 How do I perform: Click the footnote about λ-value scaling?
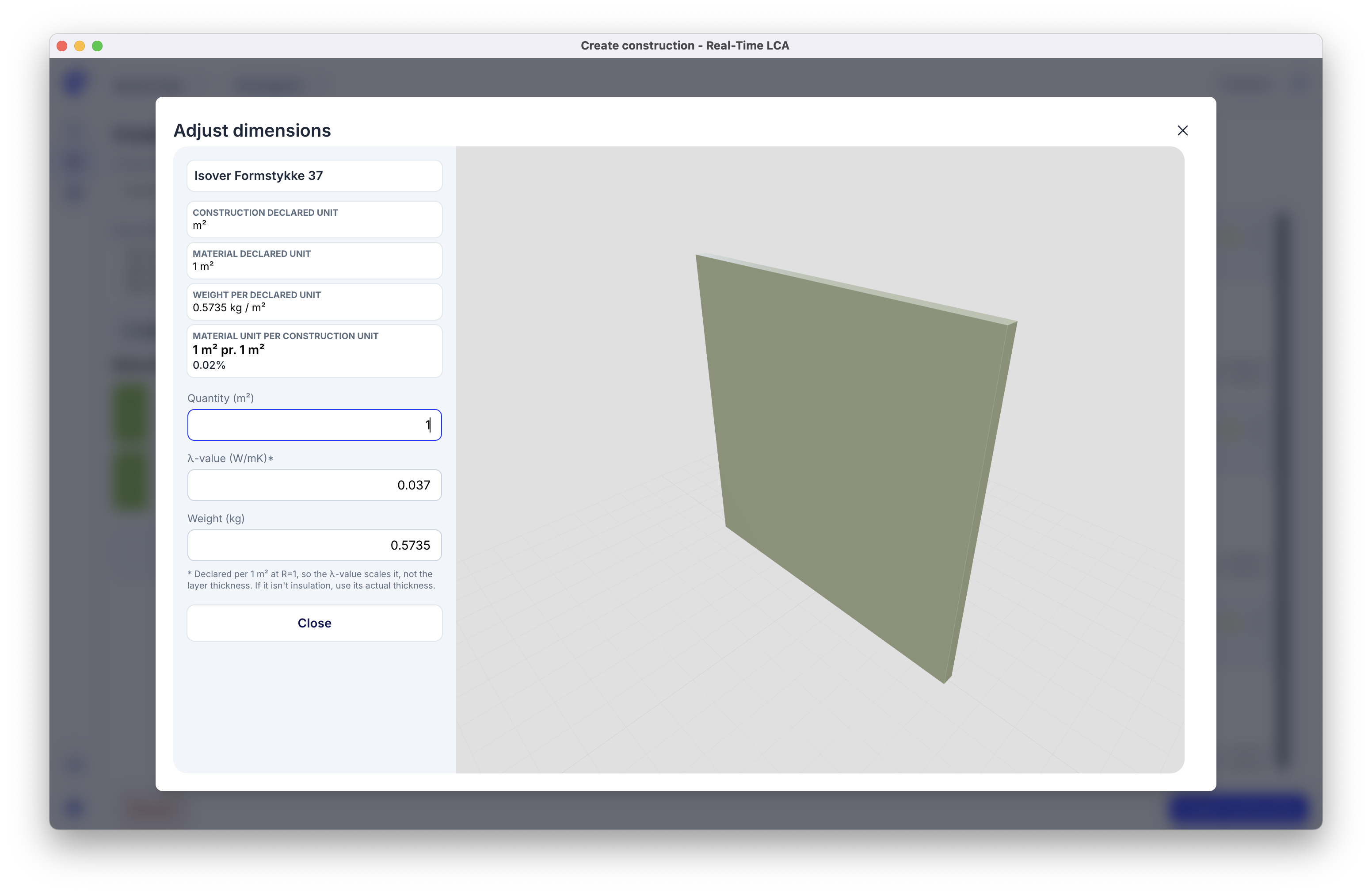(311, 580)
